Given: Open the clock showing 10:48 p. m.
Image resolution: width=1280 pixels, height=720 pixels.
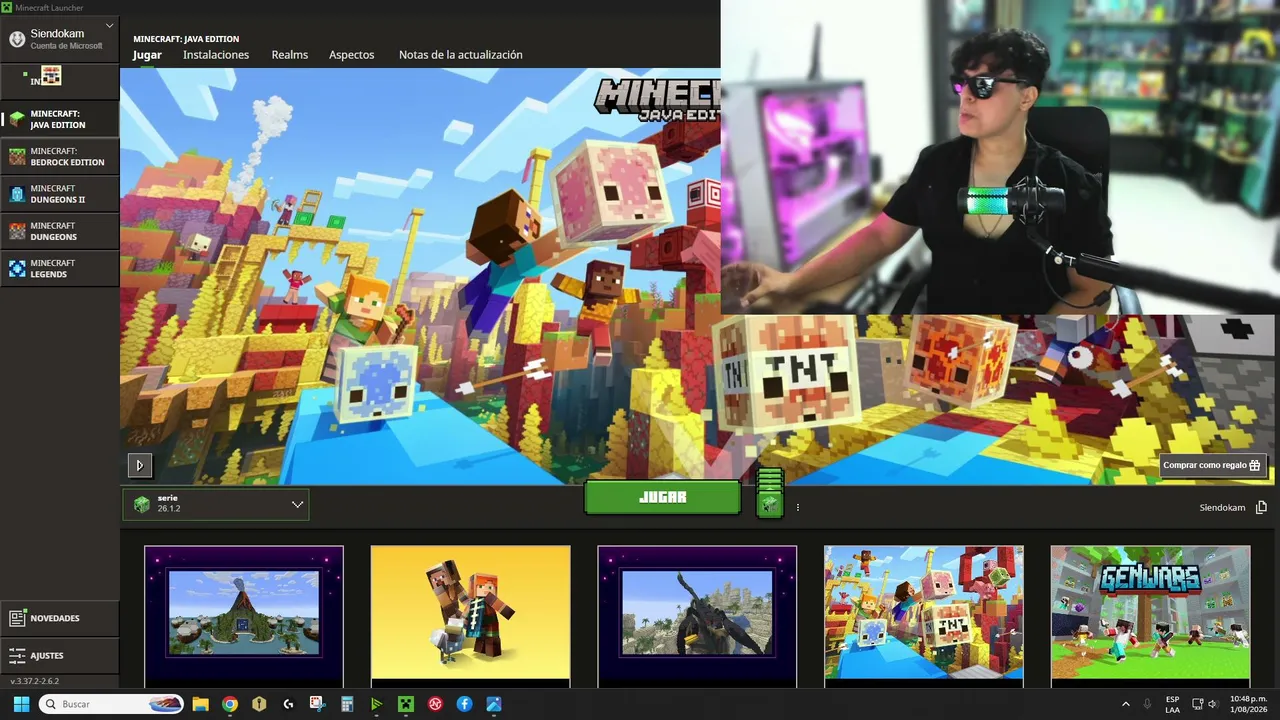Looking at the screenshot, I should pyautogui.click(x=1249, y=704).
